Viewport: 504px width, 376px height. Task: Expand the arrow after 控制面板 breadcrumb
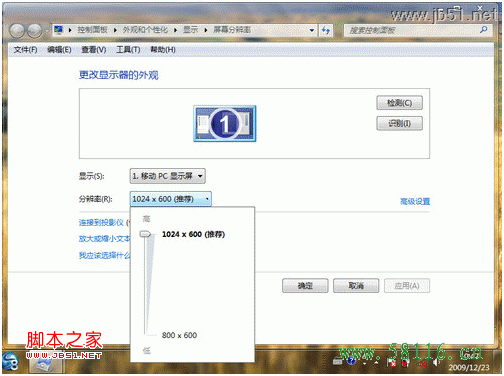click(x=115, y=30)
